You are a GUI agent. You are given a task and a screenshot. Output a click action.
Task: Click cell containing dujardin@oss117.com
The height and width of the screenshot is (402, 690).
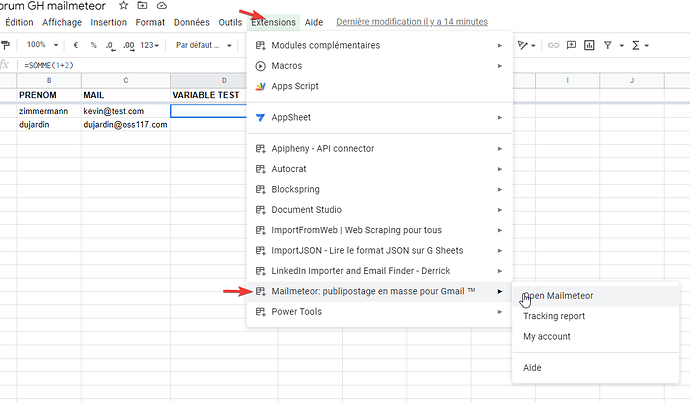point(126,125)
